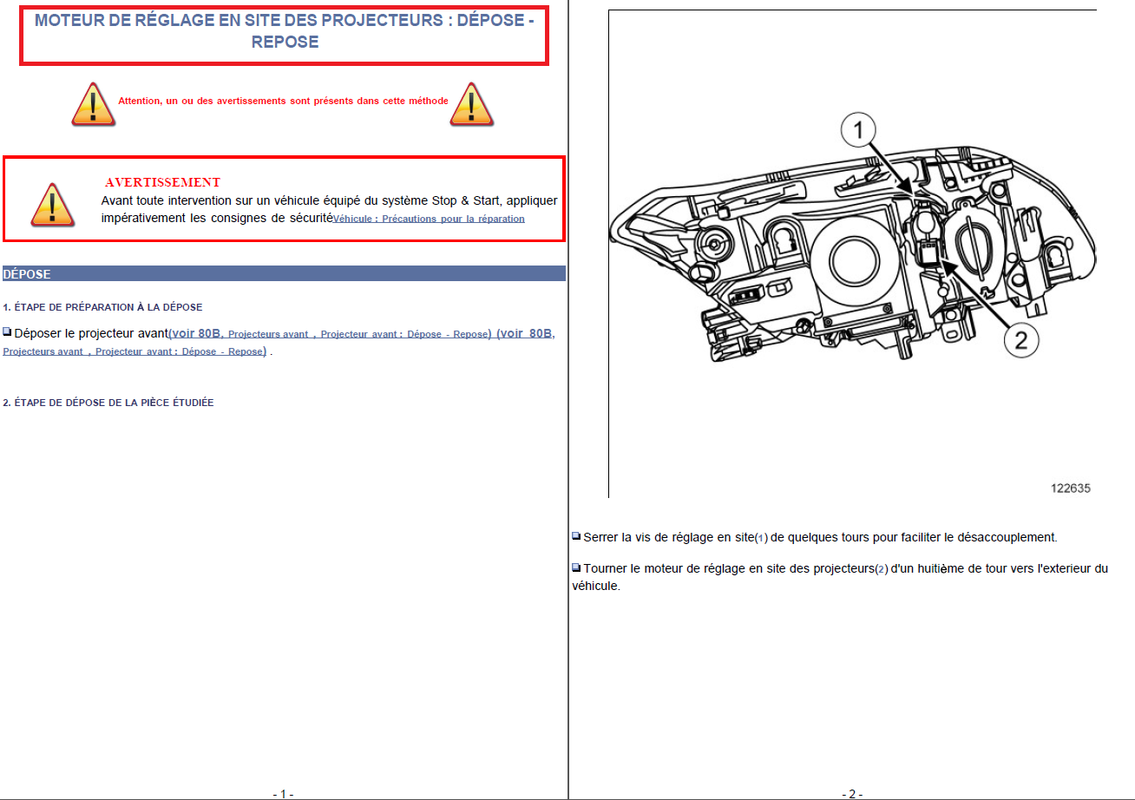Click the figure reference number '122635'
Screen dimensions: 1135x800
[1070, 489]
